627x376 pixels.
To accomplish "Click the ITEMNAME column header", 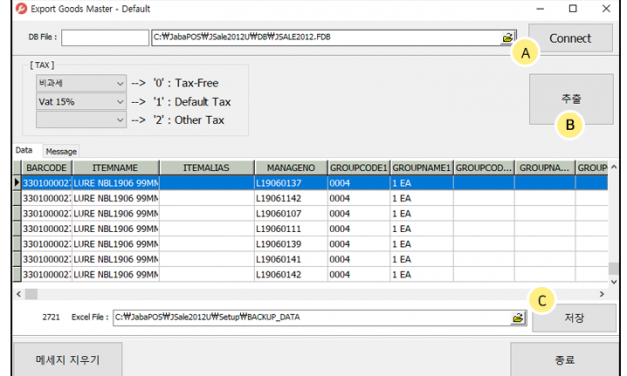I will point(116,168).
